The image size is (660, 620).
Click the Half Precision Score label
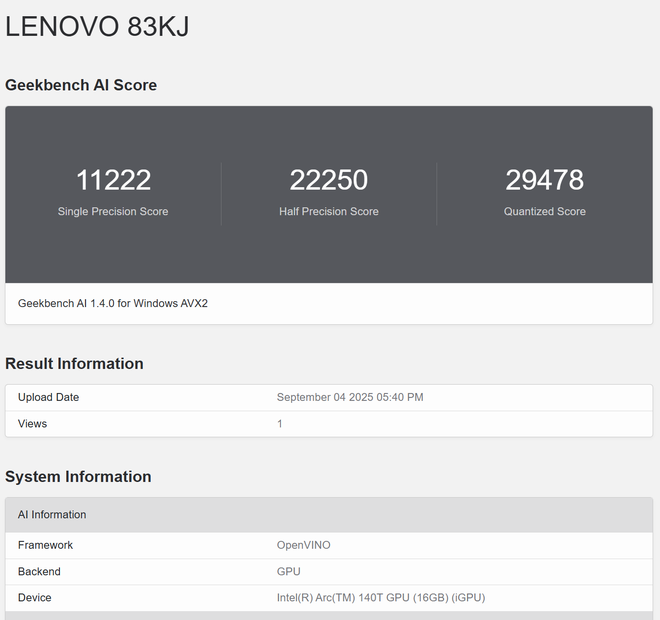pos(329,211)
